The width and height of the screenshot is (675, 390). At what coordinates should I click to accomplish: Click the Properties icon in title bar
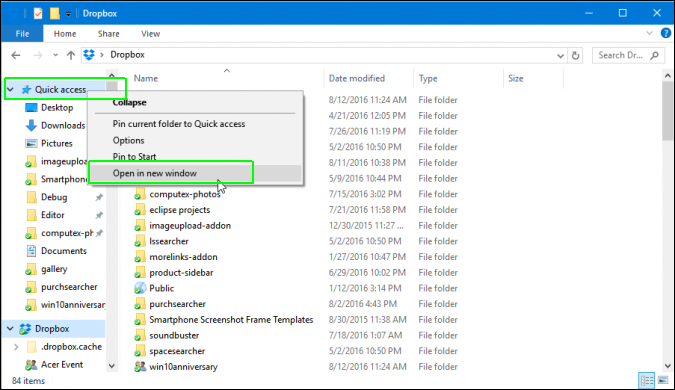click(38, 13)
